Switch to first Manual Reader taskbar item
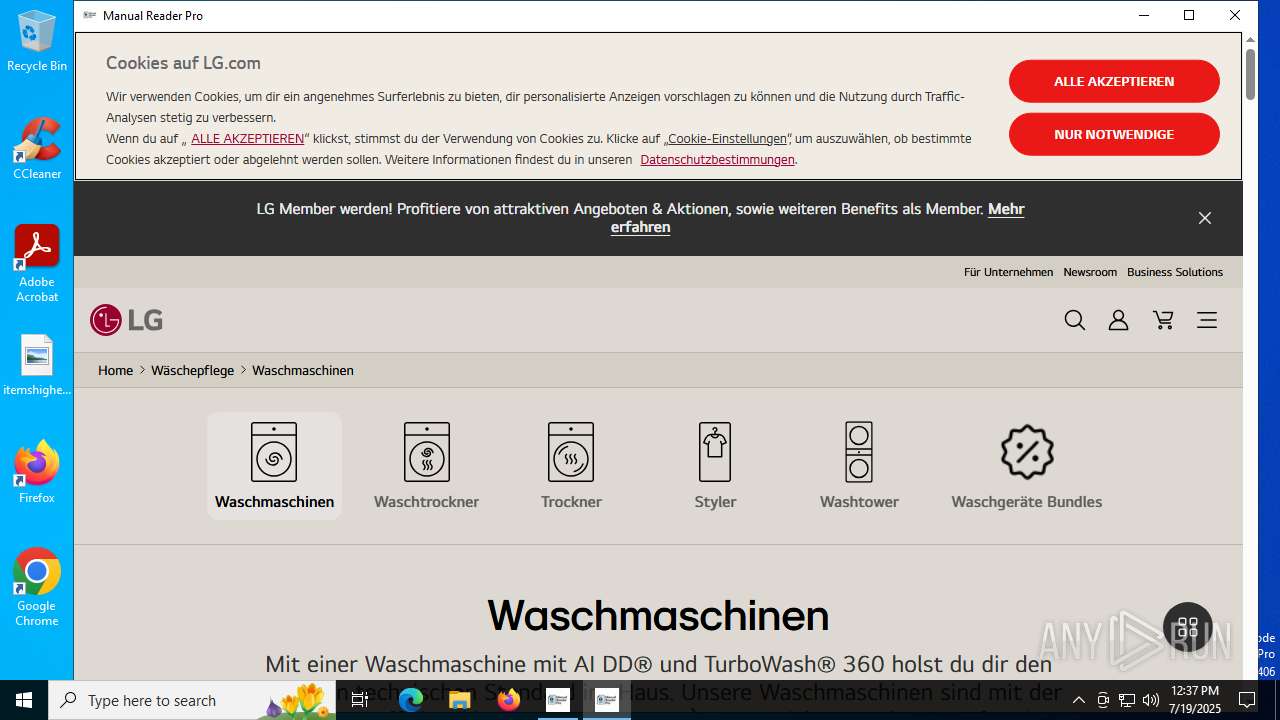 558,700
